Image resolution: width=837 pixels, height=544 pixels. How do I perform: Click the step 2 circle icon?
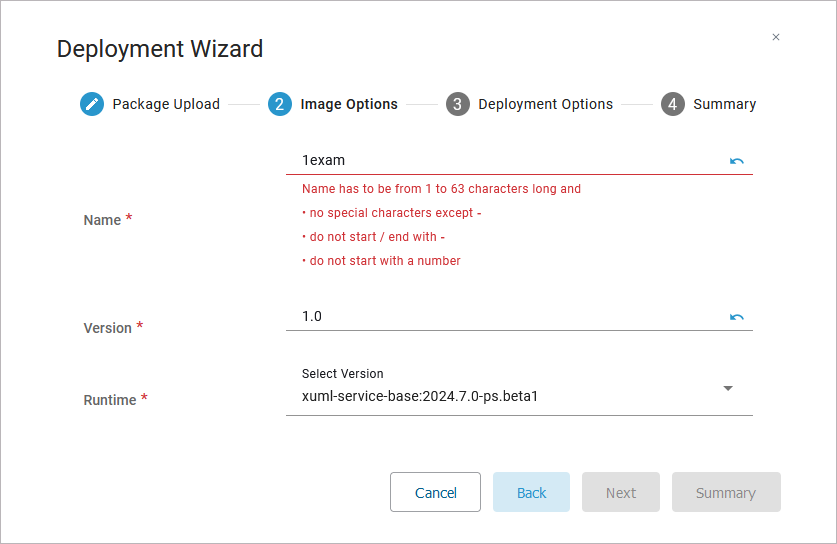click(280, 104)
